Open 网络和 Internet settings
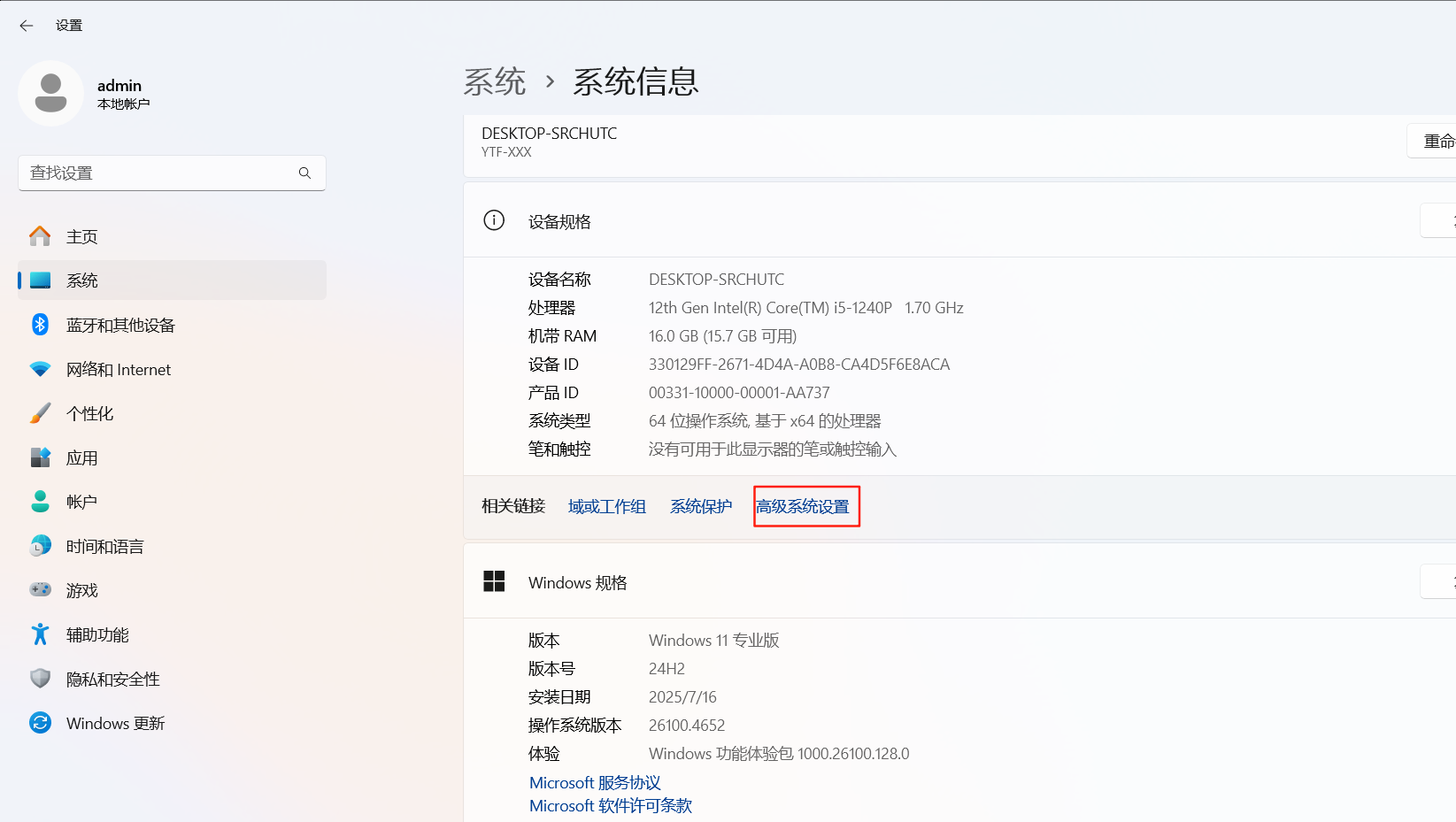This screenshot has width=1456, height=822. pyautogui.click(x=172, y=369)
